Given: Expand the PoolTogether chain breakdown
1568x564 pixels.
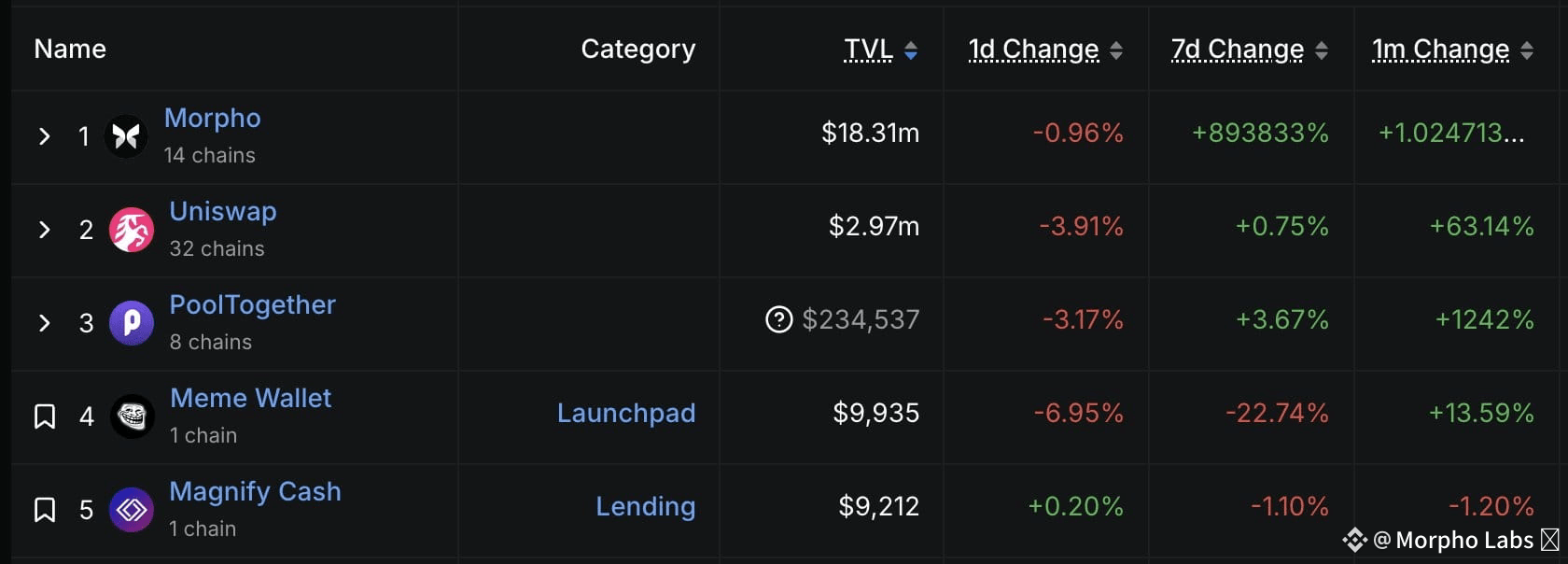Looking at the screenshot, I should [x=44, y=323].
